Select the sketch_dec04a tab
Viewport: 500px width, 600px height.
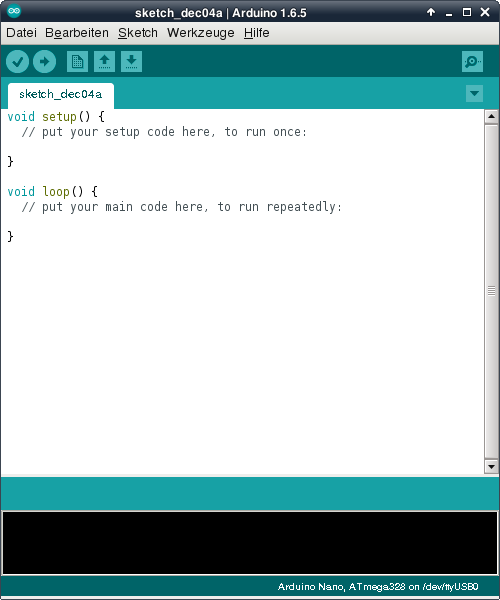[x=61, y=95]
